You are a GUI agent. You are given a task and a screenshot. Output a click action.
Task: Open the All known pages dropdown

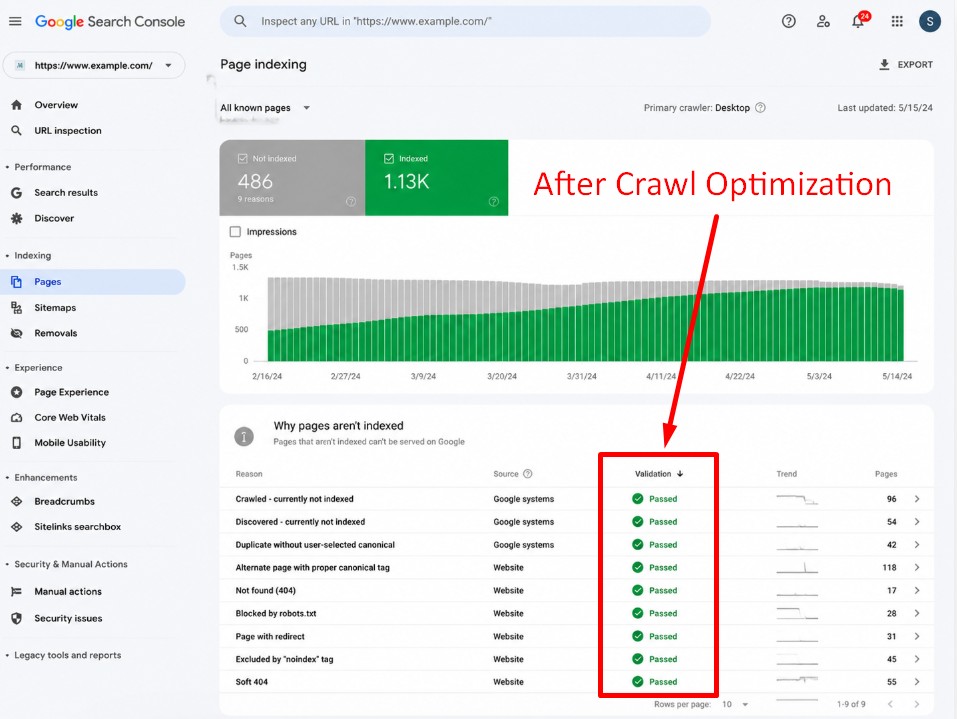coord(265,108)
